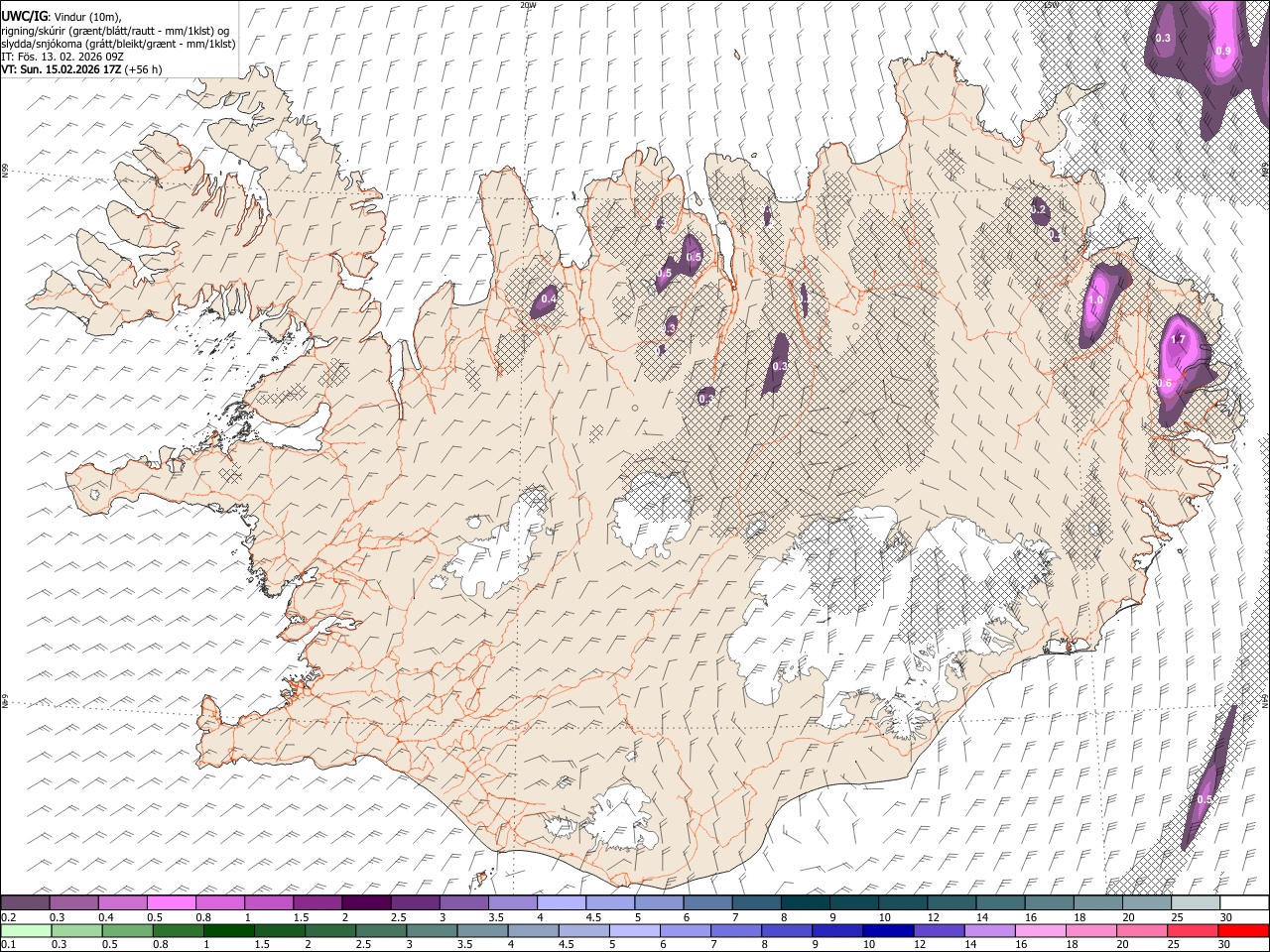1270x952 pixels.
Task: Click the 0.4 snowfall value on the map
Action: click(548, 298)
